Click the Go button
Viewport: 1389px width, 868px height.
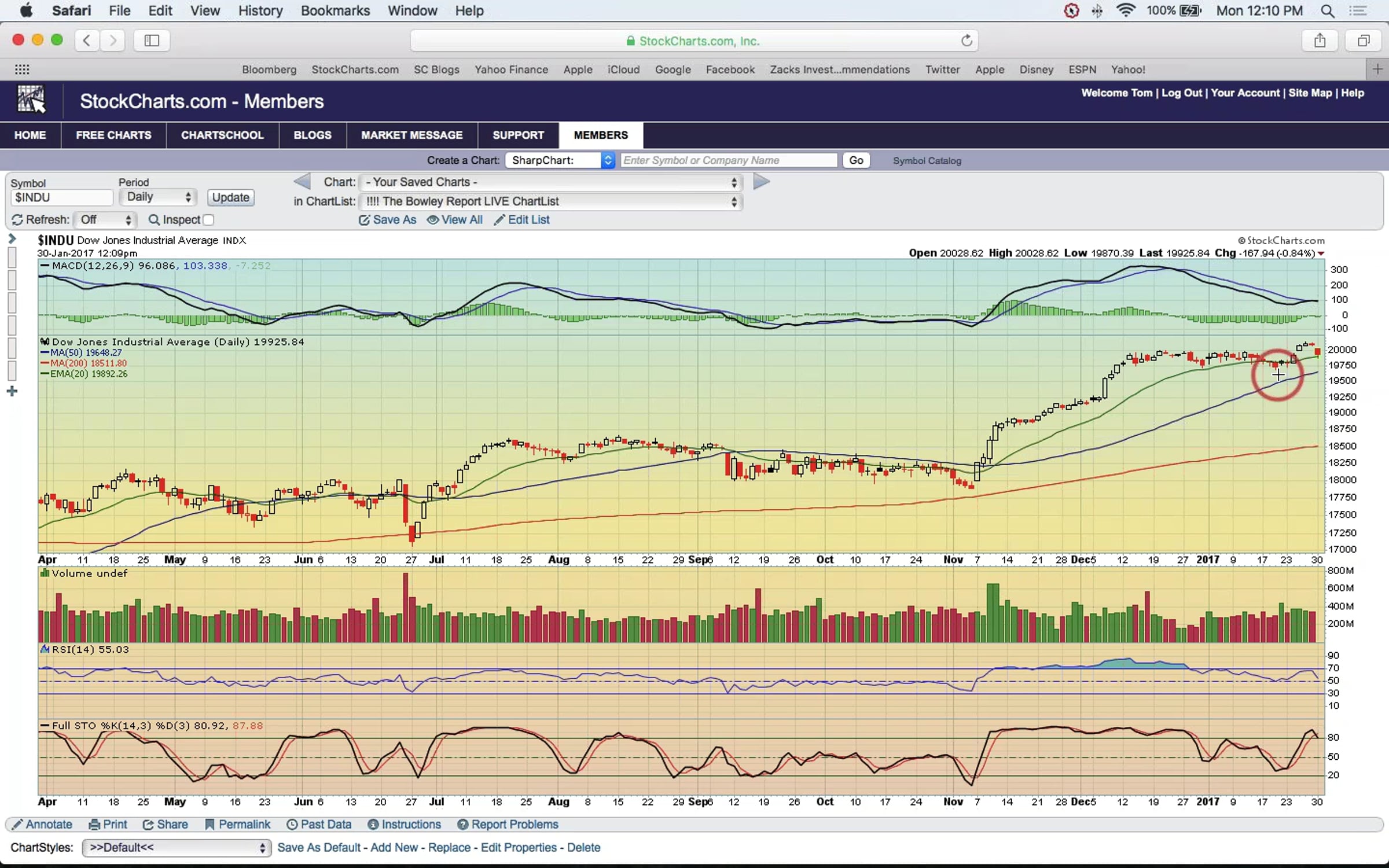coord(856,160)
